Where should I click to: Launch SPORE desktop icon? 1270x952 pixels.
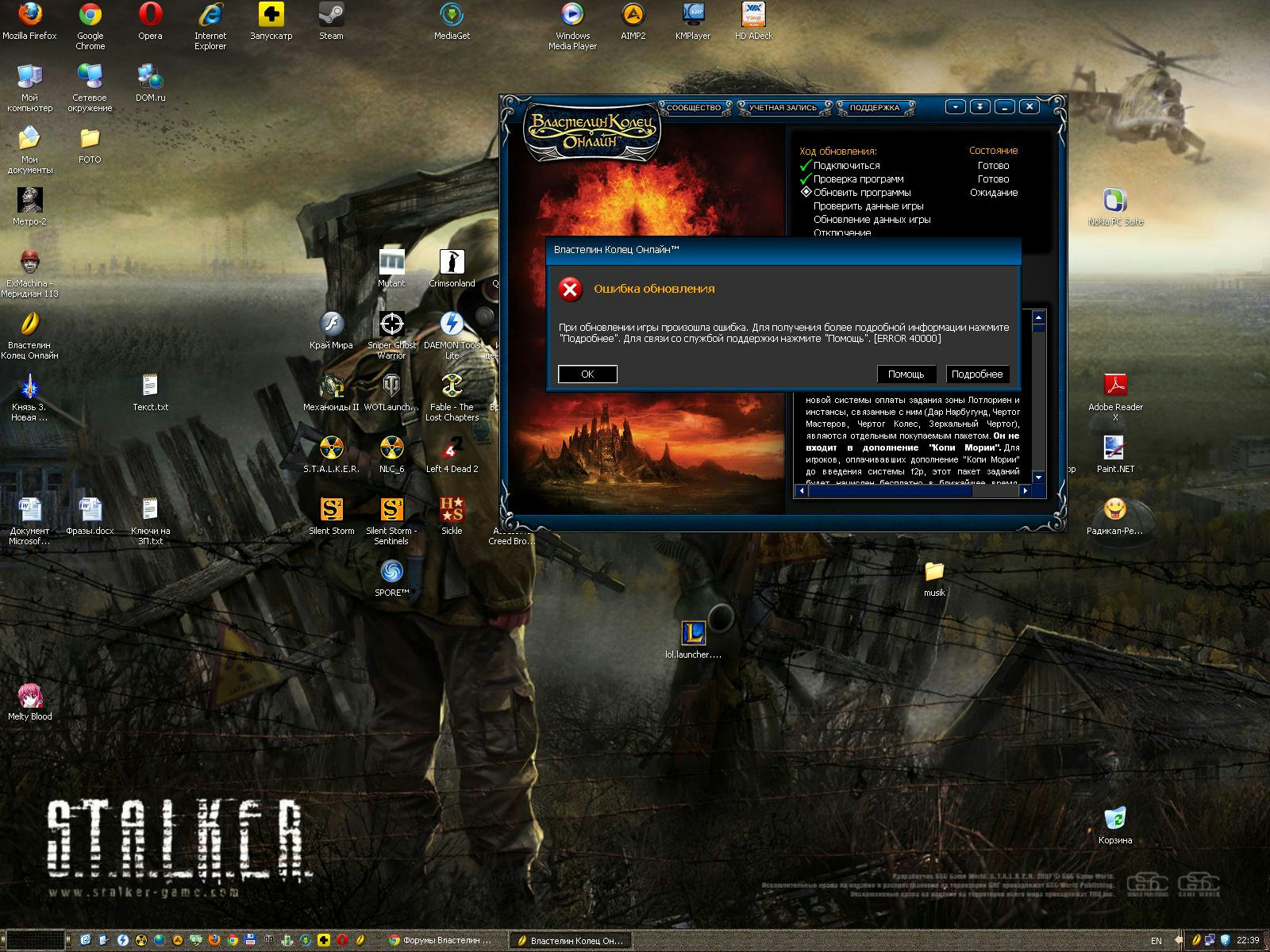[x=391, y=578]
